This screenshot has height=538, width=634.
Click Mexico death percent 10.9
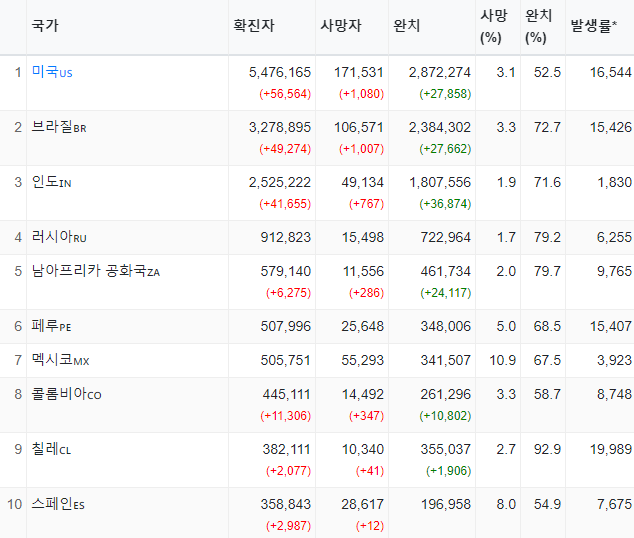coord(503,360)
